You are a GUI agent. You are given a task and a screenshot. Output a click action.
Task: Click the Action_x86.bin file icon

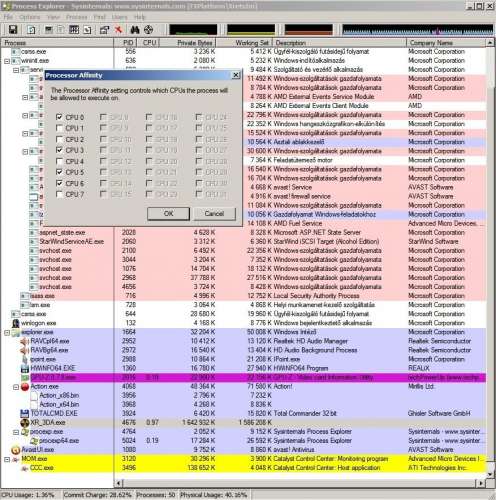[34, 396]
